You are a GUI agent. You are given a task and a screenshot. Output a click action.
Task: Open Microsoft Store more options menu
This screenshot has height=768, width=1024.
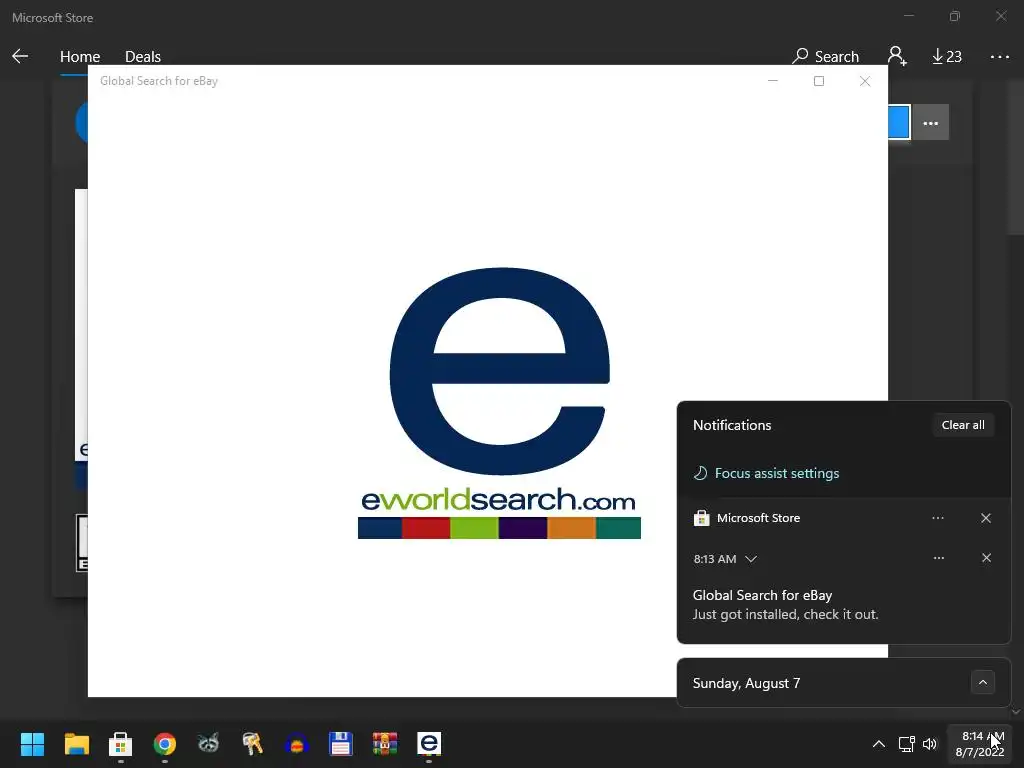click(999, 57)
